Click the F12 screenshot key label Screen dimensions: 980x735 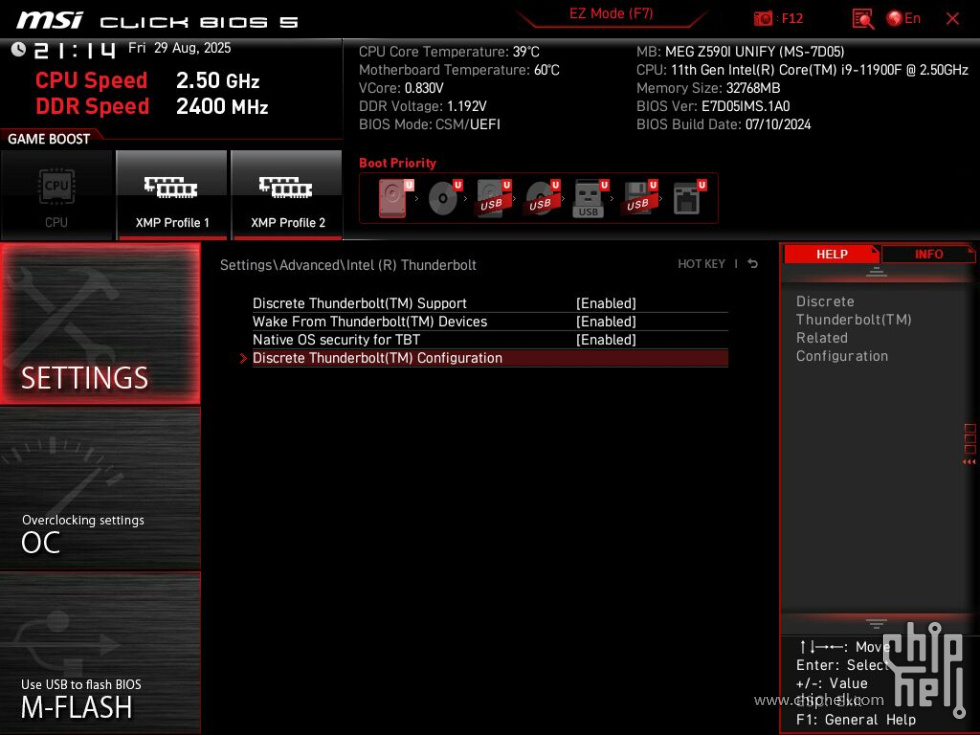click(792, 19)
